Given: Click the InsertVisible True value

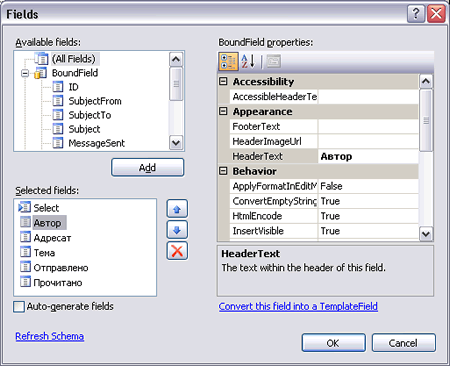Looking at the screenshot, I should point(368,231).
